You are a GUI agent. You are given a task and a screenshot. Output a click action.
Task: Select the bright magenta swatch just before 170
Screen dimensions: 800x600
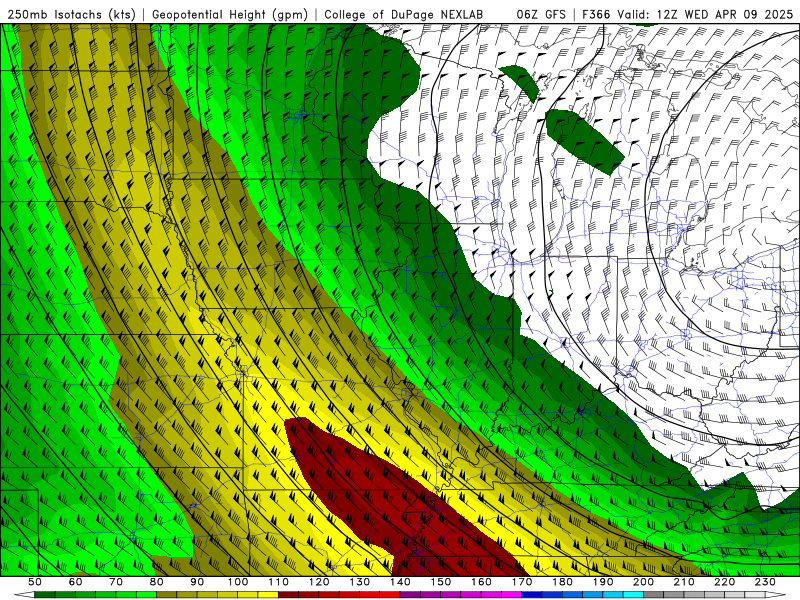[511, 594]
